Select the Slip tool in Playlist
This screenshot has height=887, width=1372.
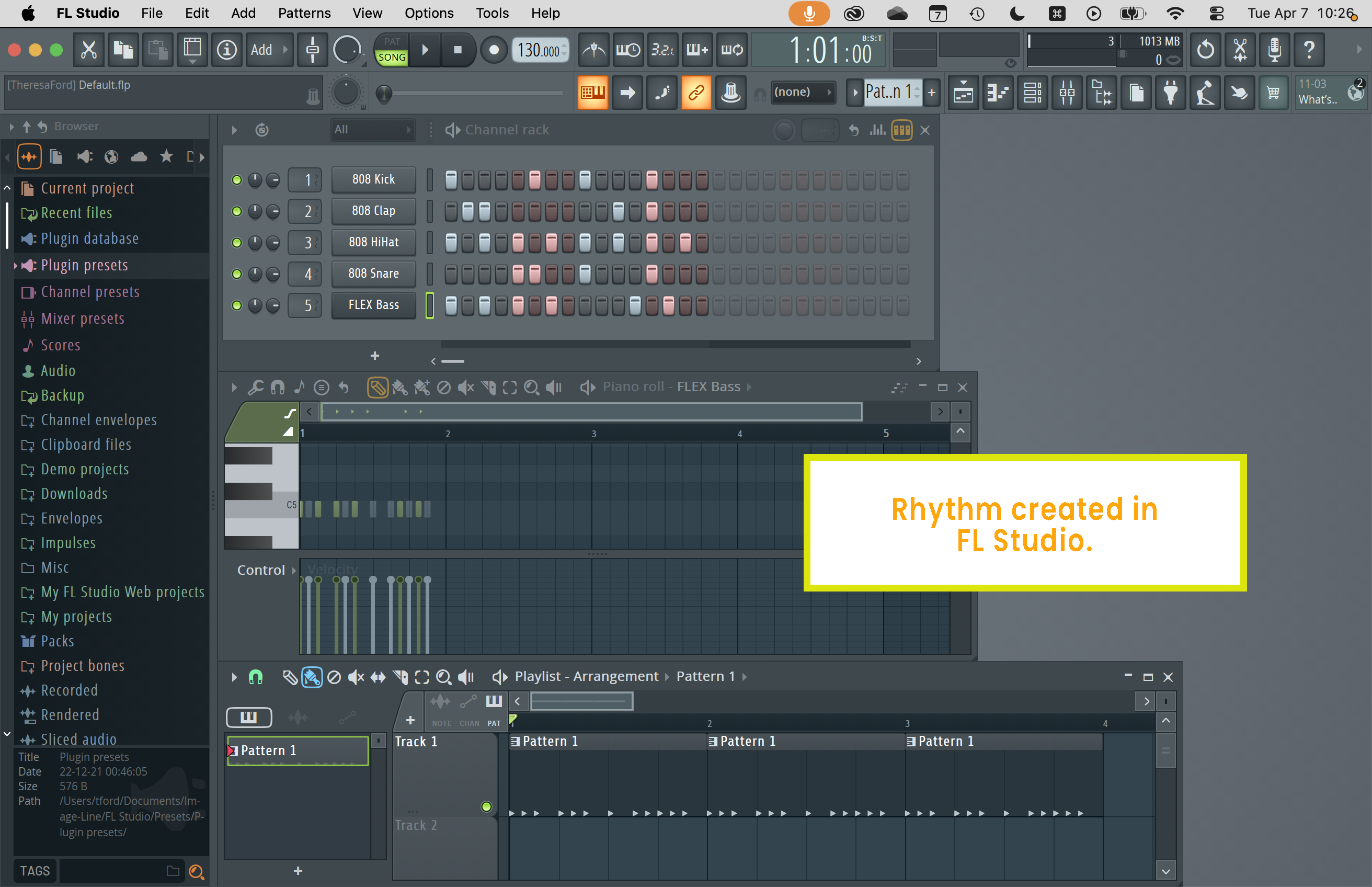click(x=378, y=677)
